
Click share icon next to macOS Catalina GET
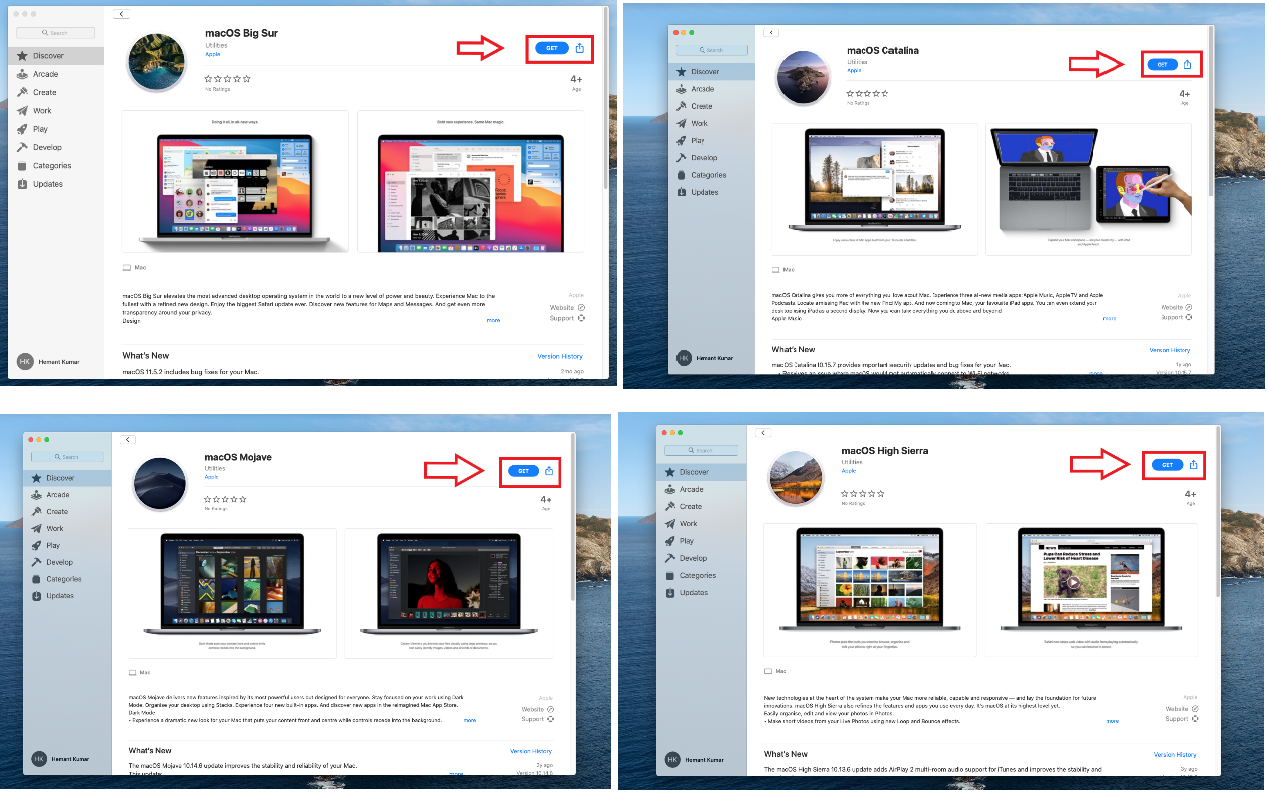click(x=1187, y=65)
